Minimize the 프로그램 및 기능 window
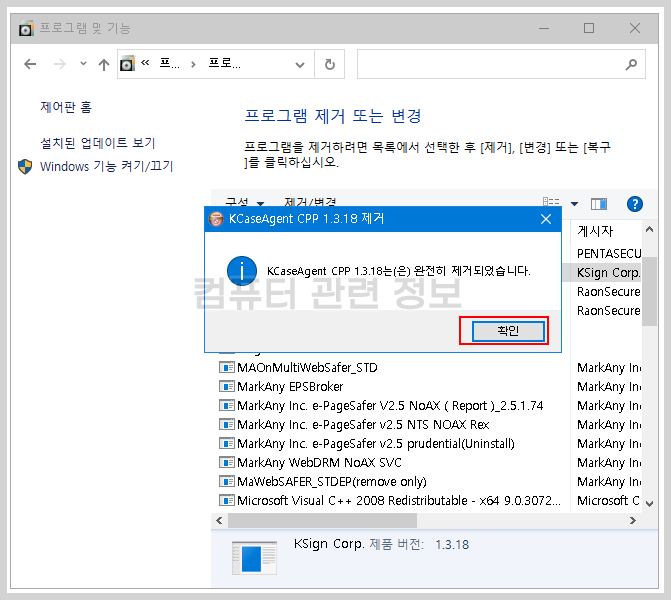671x600 pixels. coord(544,28)
